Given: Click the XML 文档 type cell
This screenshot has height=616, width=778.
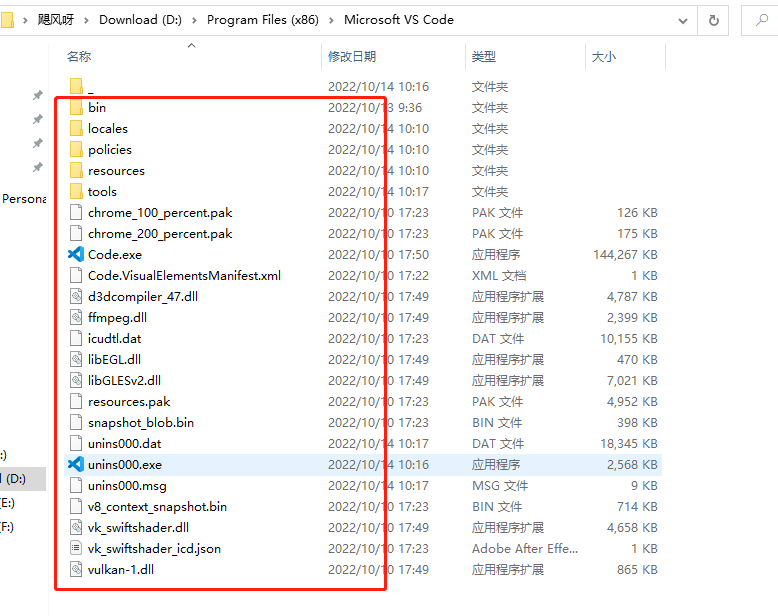Looking at the screenshot, I should (499, 275).
